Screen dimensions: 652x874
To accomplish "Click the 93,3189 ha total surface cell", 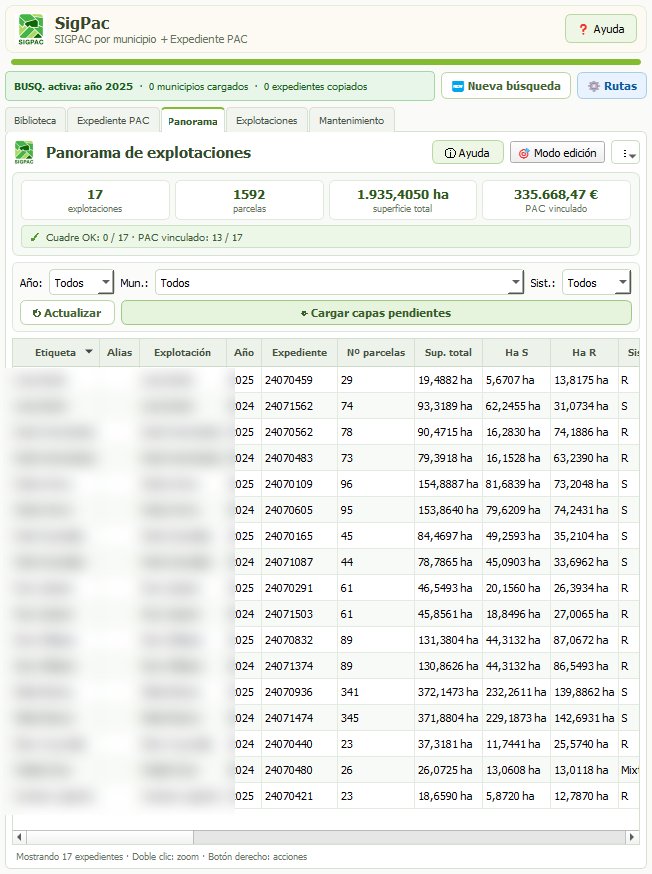I will click(448, 406).
